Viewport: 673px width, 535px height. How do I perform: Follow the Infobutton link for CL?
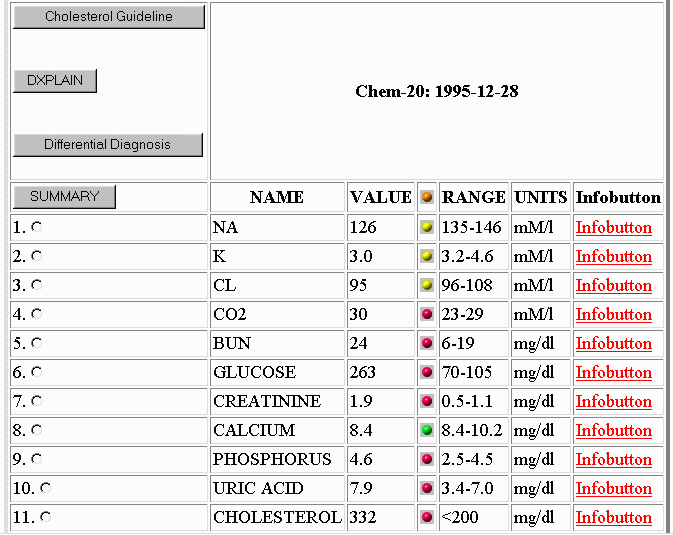(x=613, y=286)
